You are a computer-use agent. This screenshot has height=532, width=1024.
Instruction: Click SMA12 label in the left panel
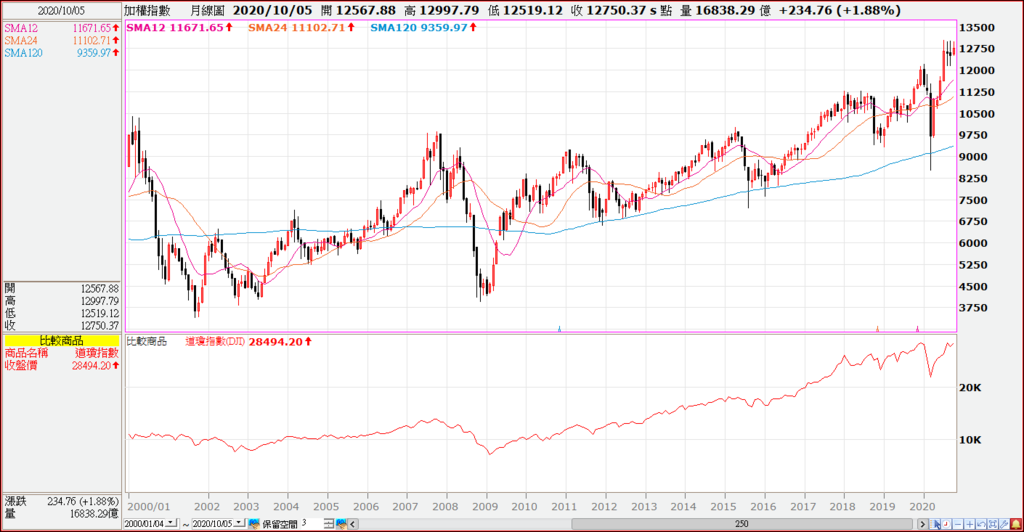point(21,28)
